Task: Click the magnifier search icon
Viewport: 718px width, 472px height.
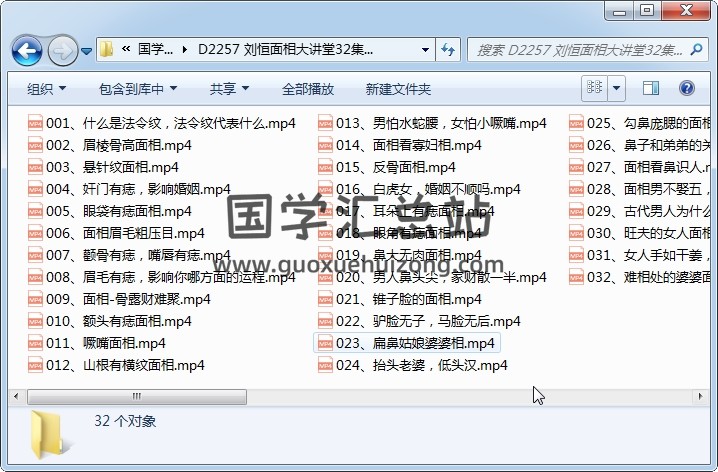Action: tap(696, 49)
